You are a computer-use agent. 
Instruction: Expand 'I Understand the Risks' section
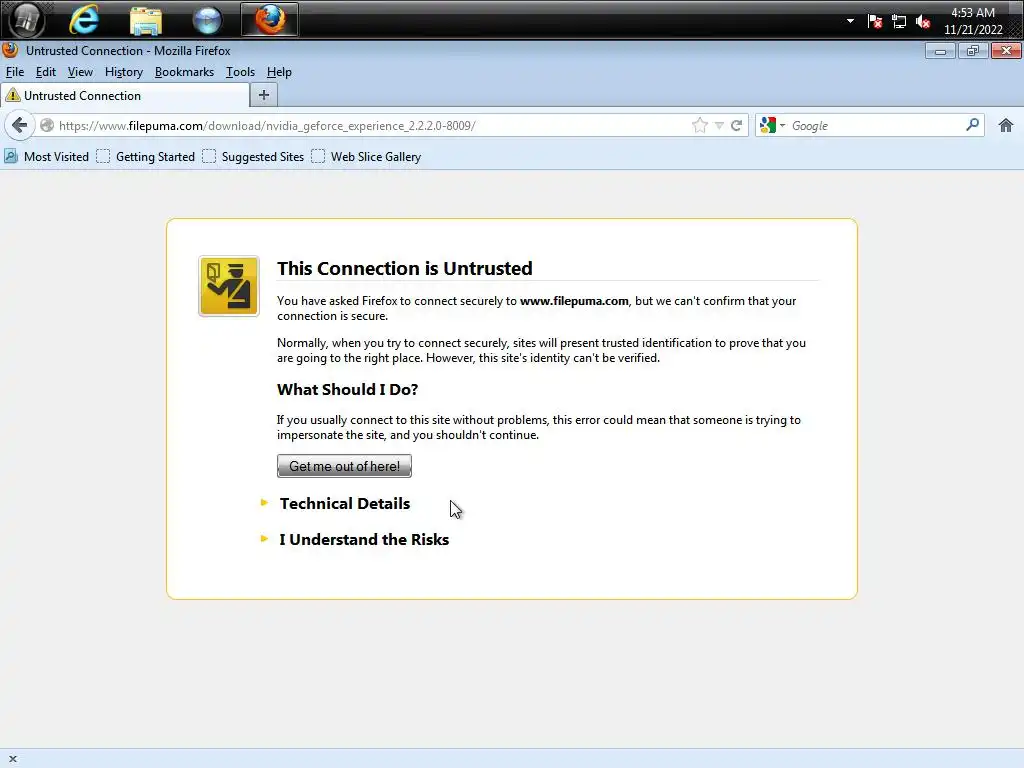364,539
